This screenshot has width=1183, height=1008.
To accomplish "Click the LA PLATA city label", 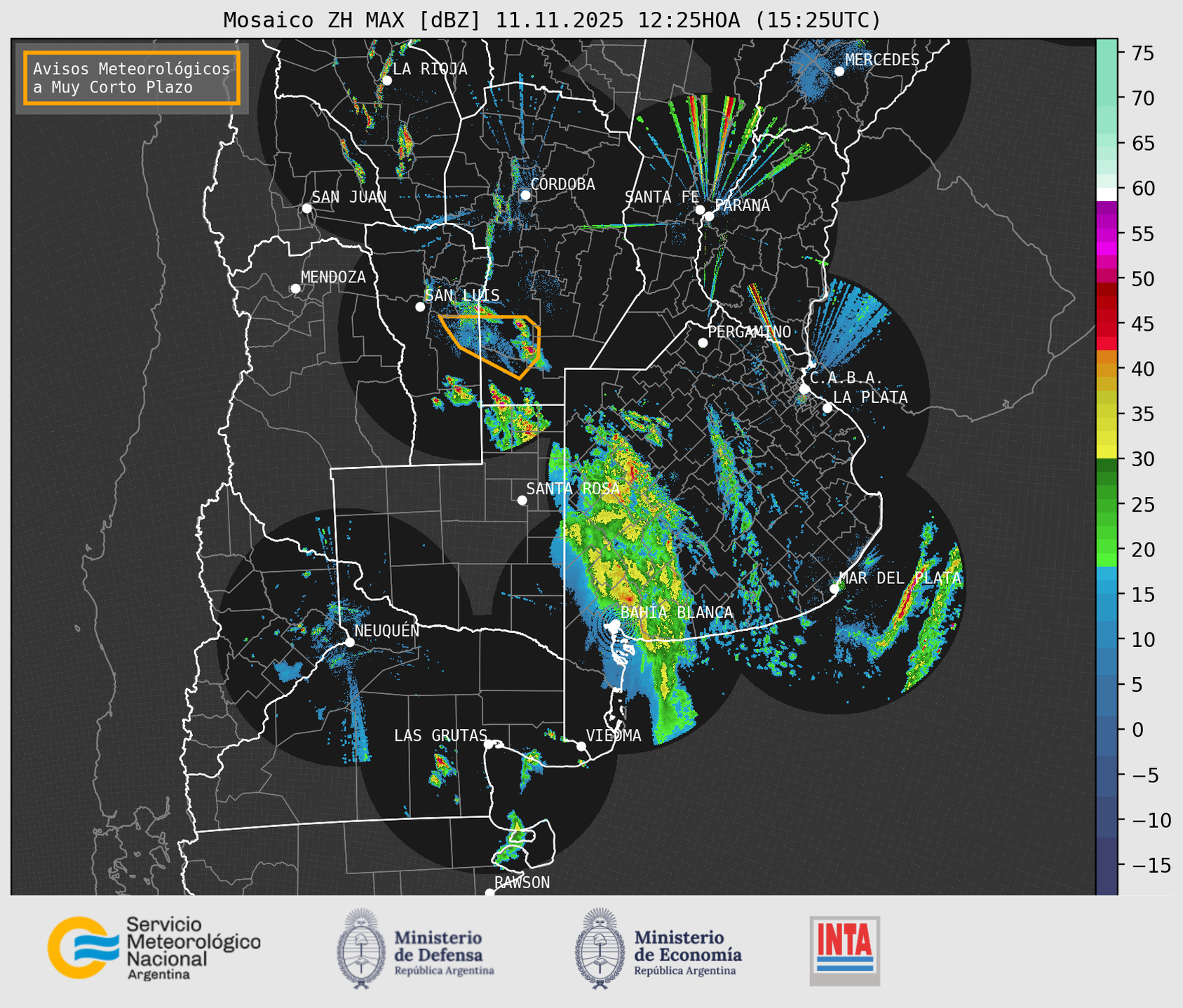I will pos(870,397).
